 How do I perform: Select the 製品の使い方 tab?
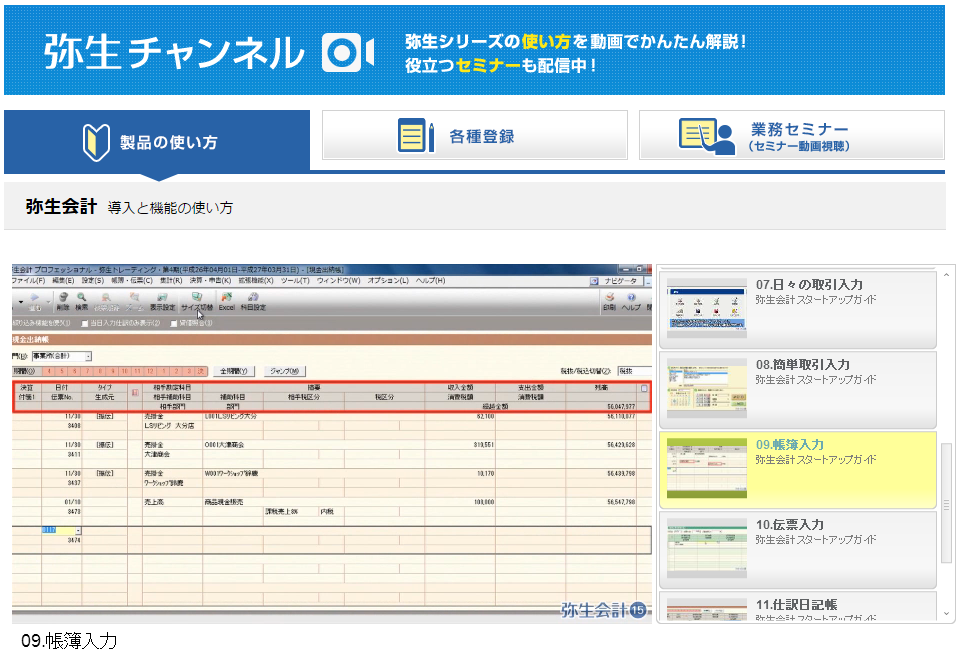[x=157, y=142]
